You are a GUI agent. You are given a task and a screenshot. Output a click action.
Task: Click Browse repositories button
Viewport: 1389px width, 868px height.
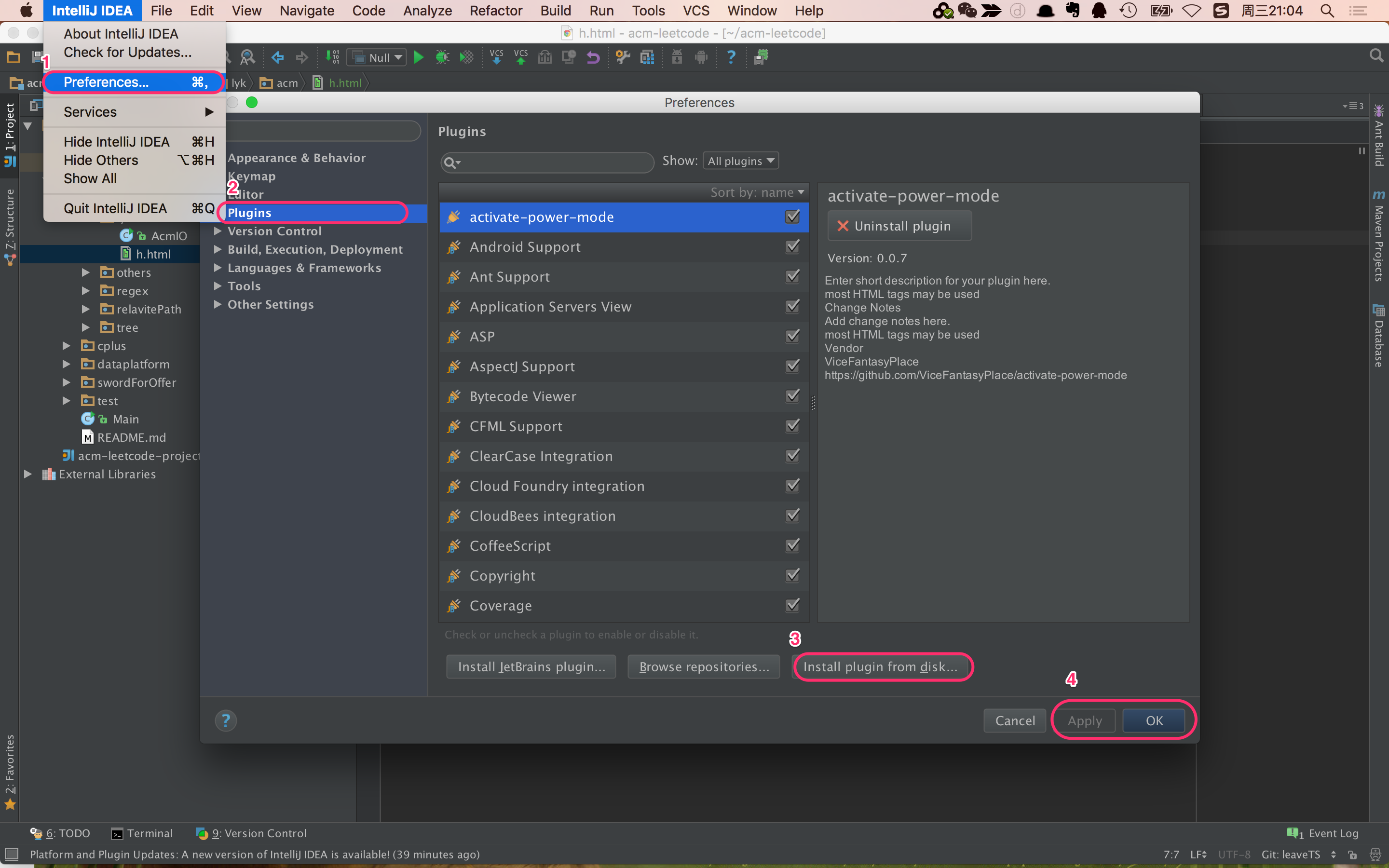point(704,666)
